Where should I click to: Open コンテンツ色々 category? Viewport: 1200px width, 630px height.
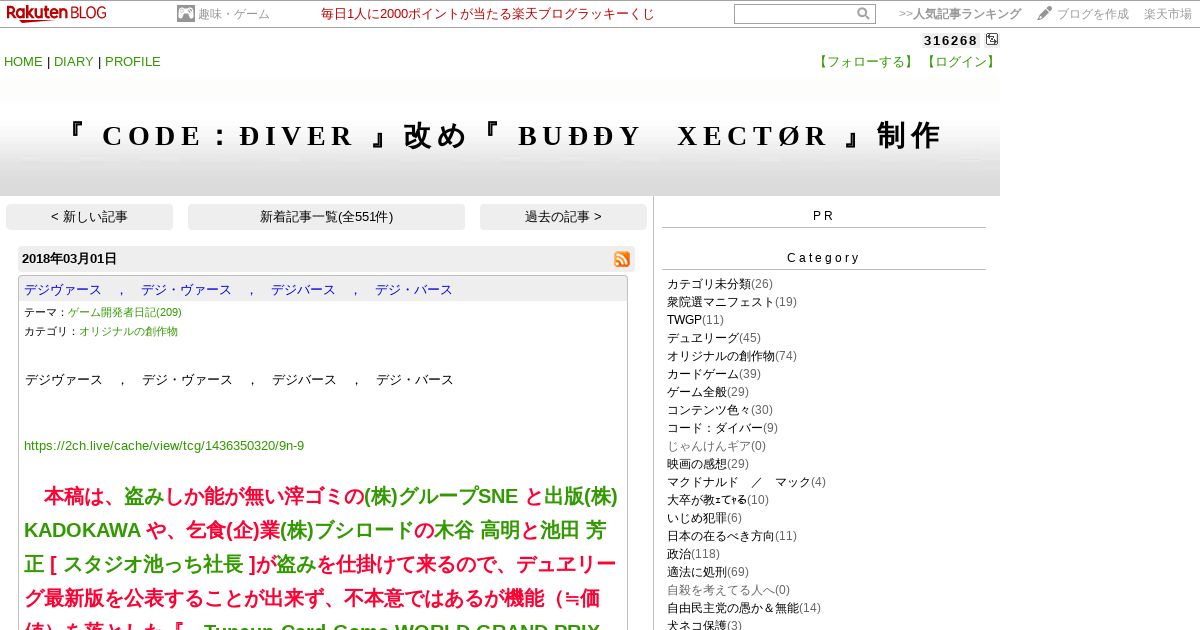(x=709, y=410)
